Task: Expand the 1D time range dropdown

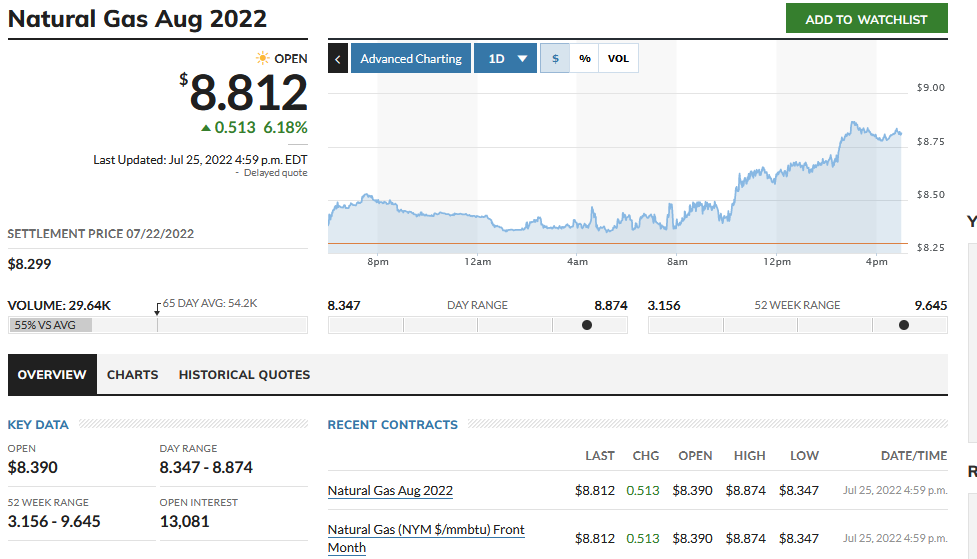Action: 505,59
